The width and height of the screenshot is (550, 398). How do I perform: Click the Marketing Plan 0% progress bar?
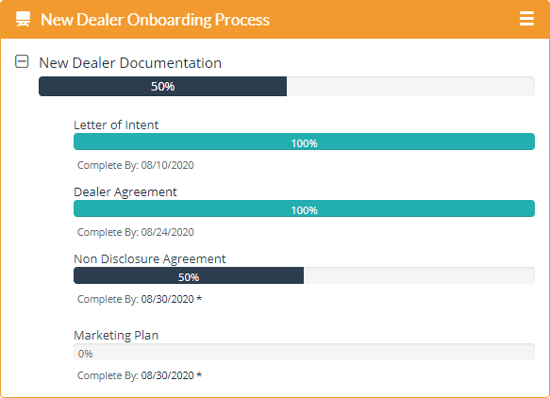coord(304,352)
